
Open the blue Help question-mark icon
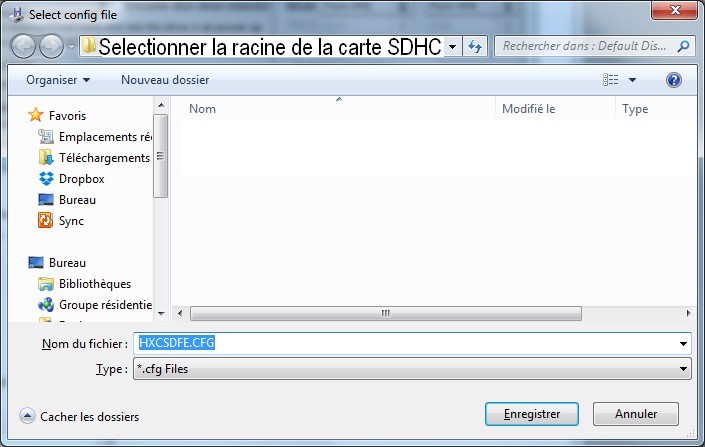(x=674, y=80)
